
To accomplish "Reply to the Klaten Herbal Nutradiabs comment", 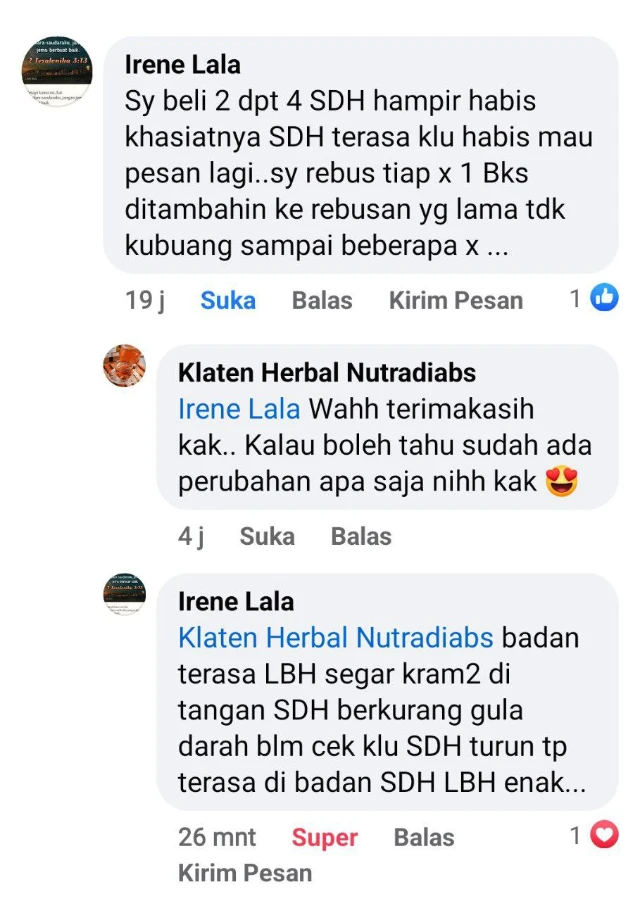I will (361, 537).
